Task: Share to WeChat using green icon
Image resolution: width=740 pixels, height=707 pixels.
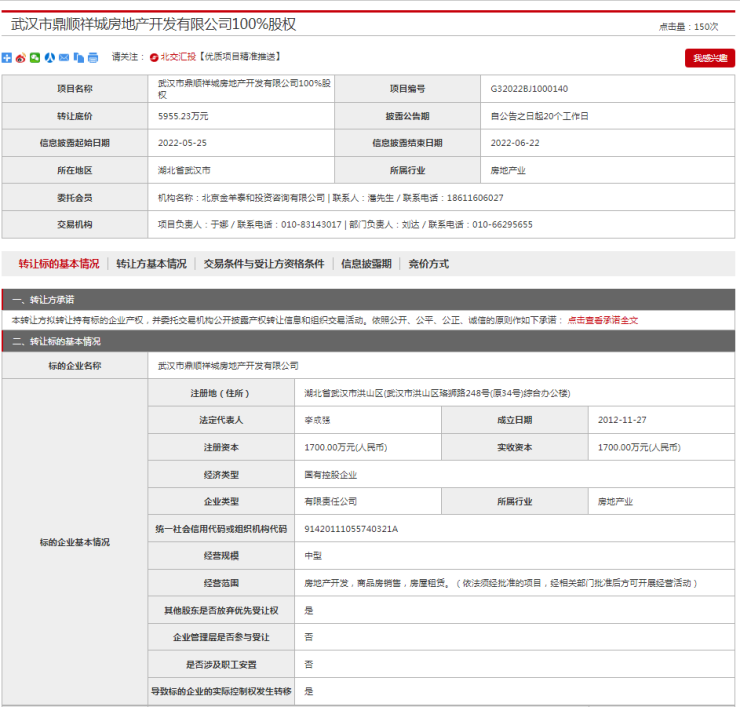Action: (x=35, y=58)
